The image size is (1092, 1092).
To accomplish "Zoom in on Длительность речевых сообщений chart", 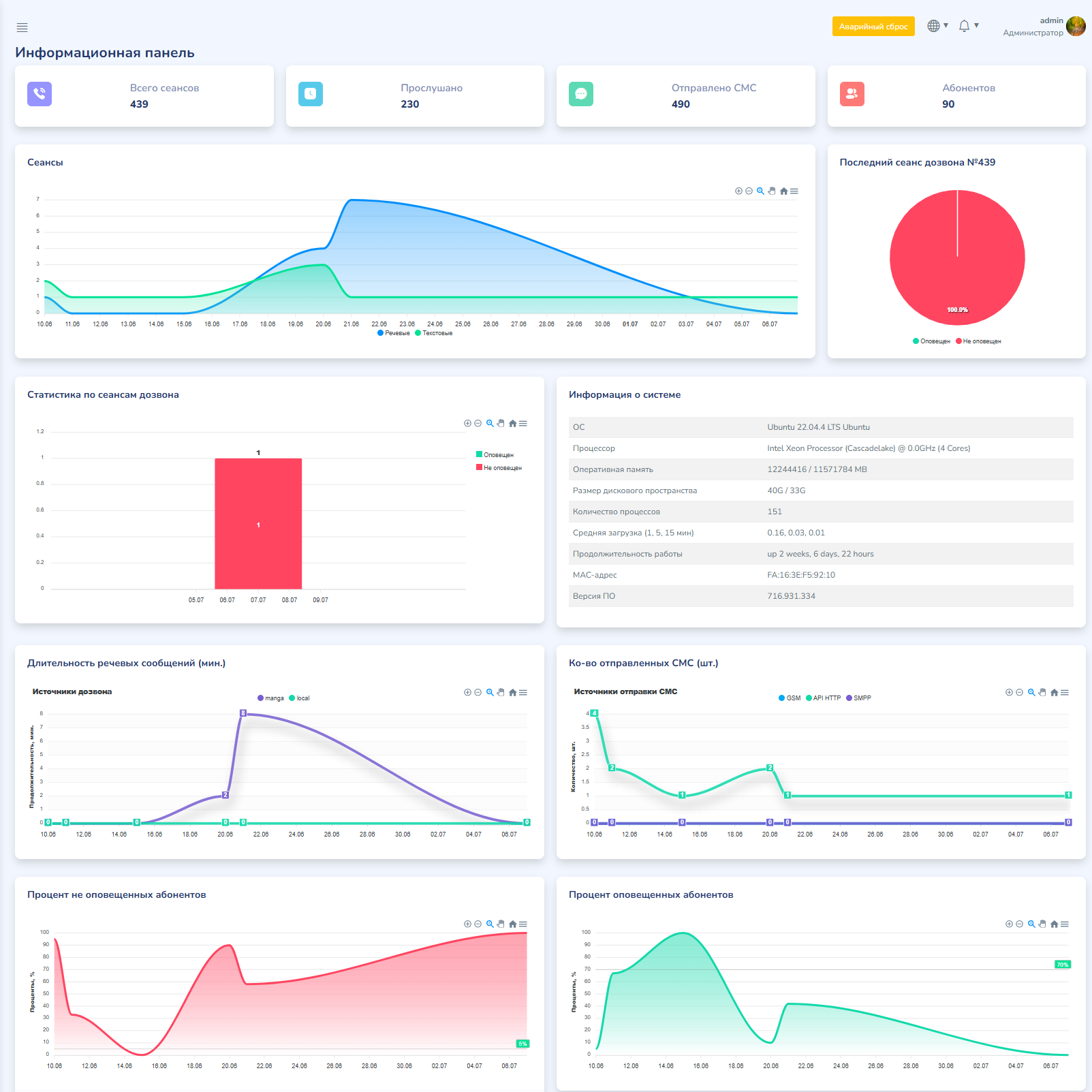I will [467, 693].
